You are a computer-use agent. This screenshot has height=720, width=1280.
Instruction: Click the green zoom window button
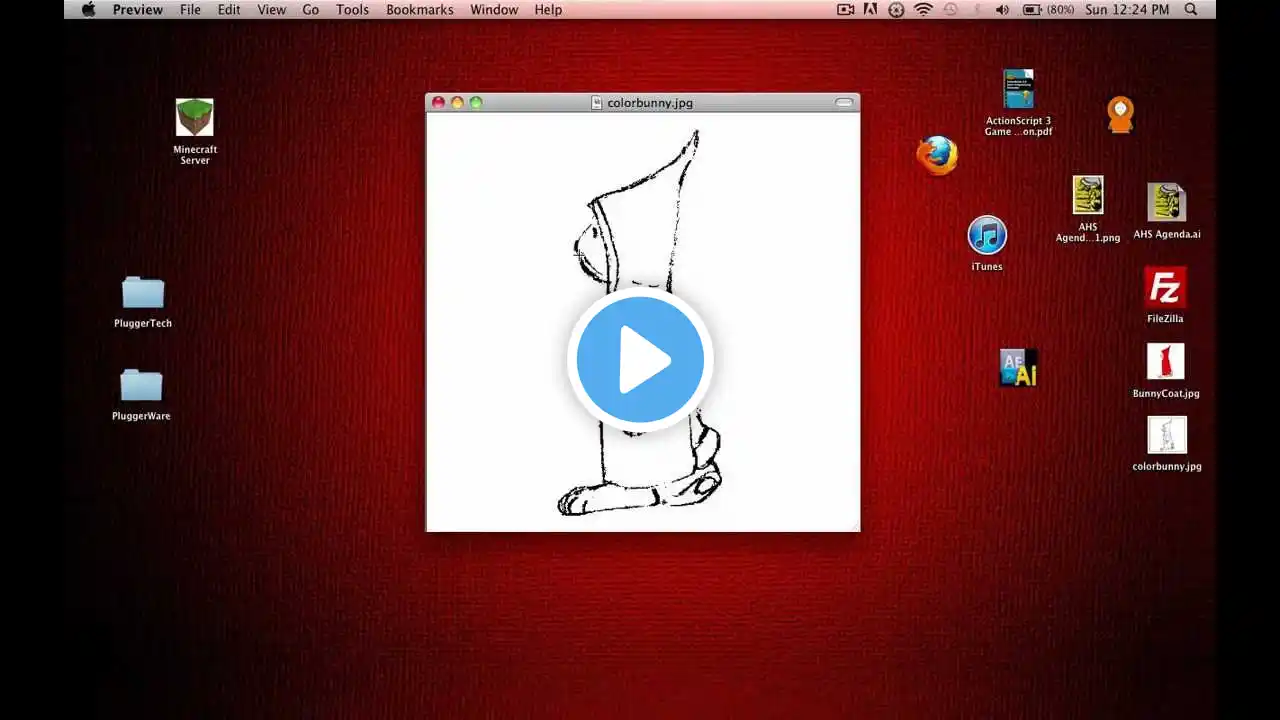point(476,102)
